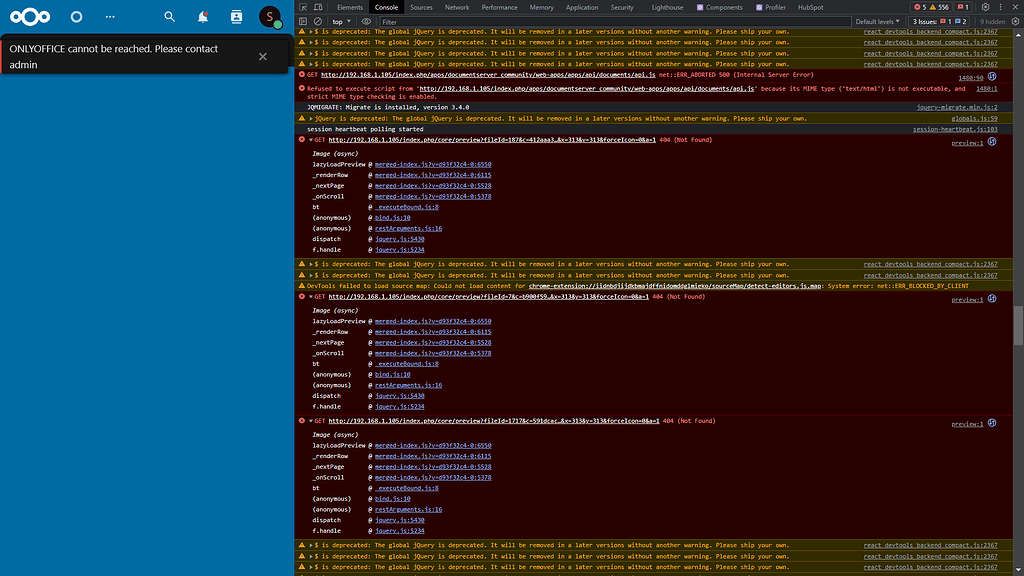1024x576 pixels.
Task: Open the Contacts menu icon
Action: click(x=236, y=17)
